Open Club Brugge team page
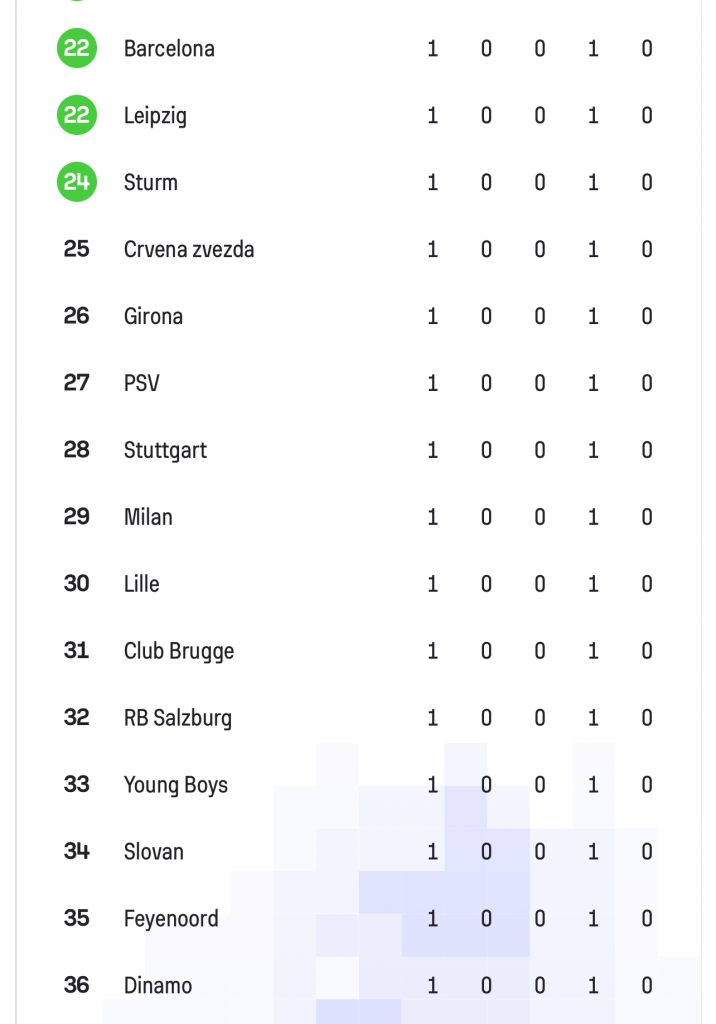The height and width of the screenshot is (1024, 716). point(179,651)
